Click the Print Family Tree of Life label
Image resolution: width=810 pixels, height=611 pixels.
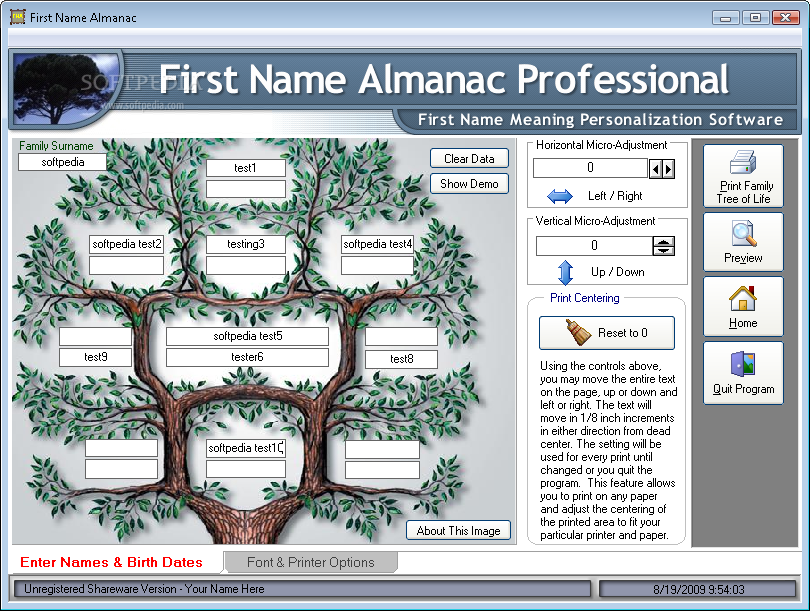point(744,192)
